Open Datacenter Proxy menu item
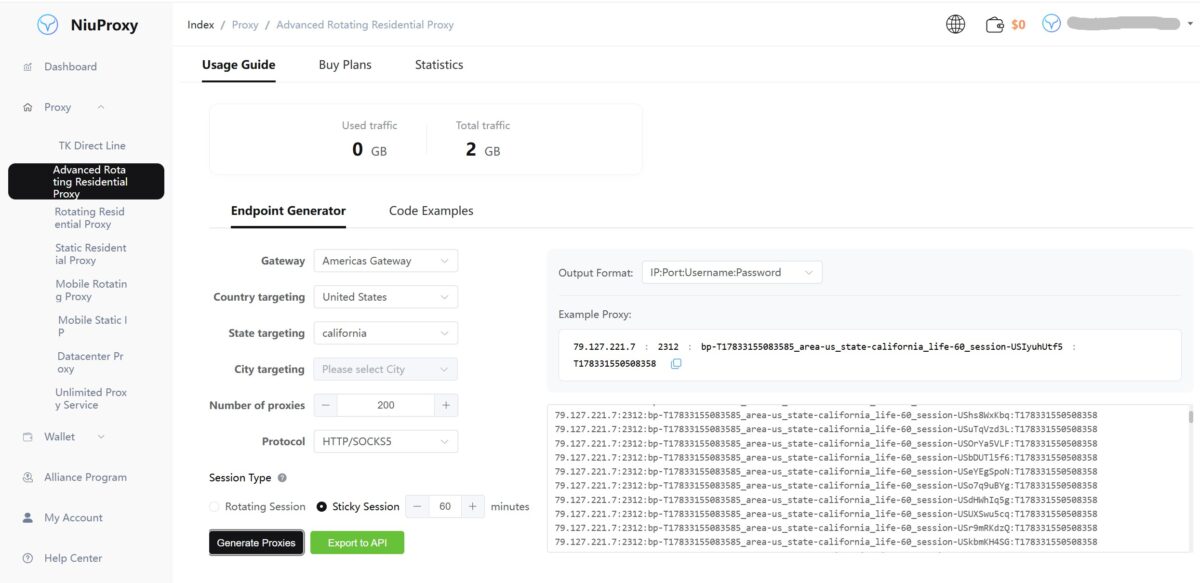The height and width of the screenshot is (583, 1200). pyautogui.click(x=90, y=362)
